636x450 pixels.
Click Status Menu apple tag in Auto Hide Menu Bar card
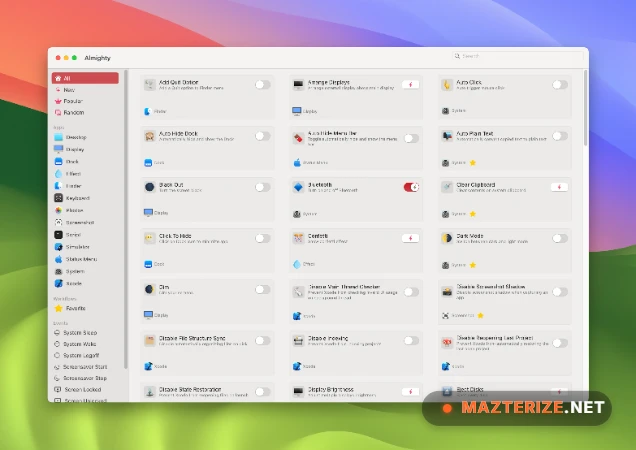point(297,162)
